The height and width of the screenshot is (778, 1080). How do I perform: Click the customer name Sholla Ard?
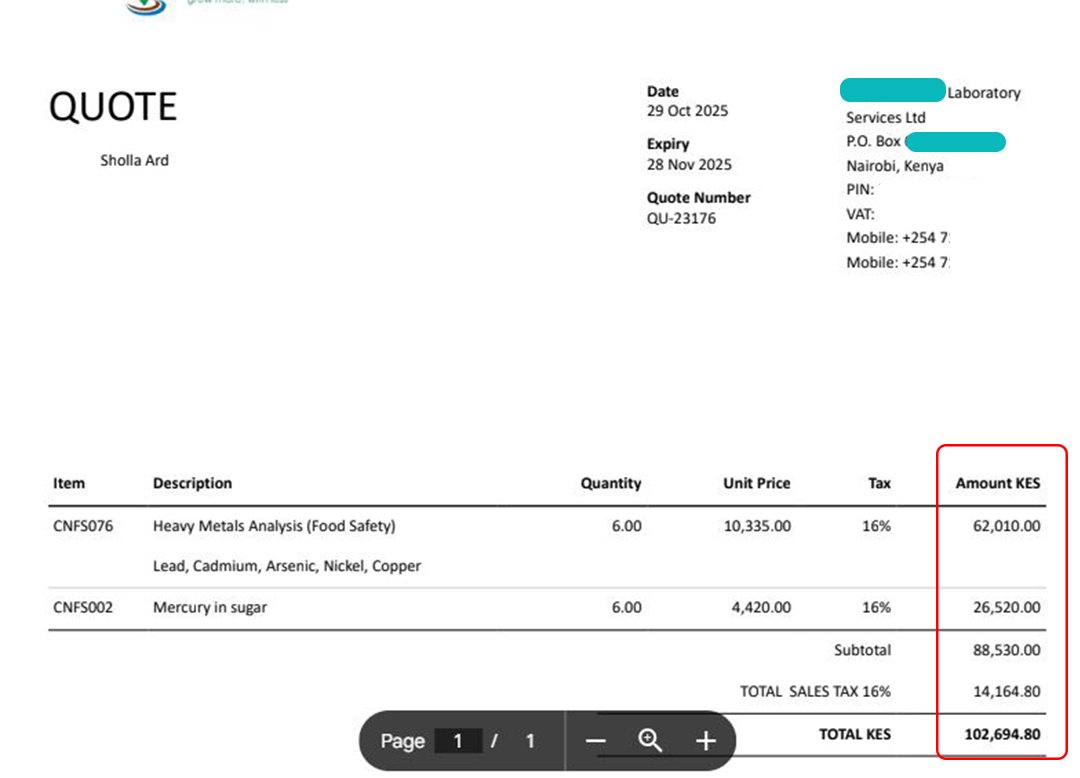point(134,160)
